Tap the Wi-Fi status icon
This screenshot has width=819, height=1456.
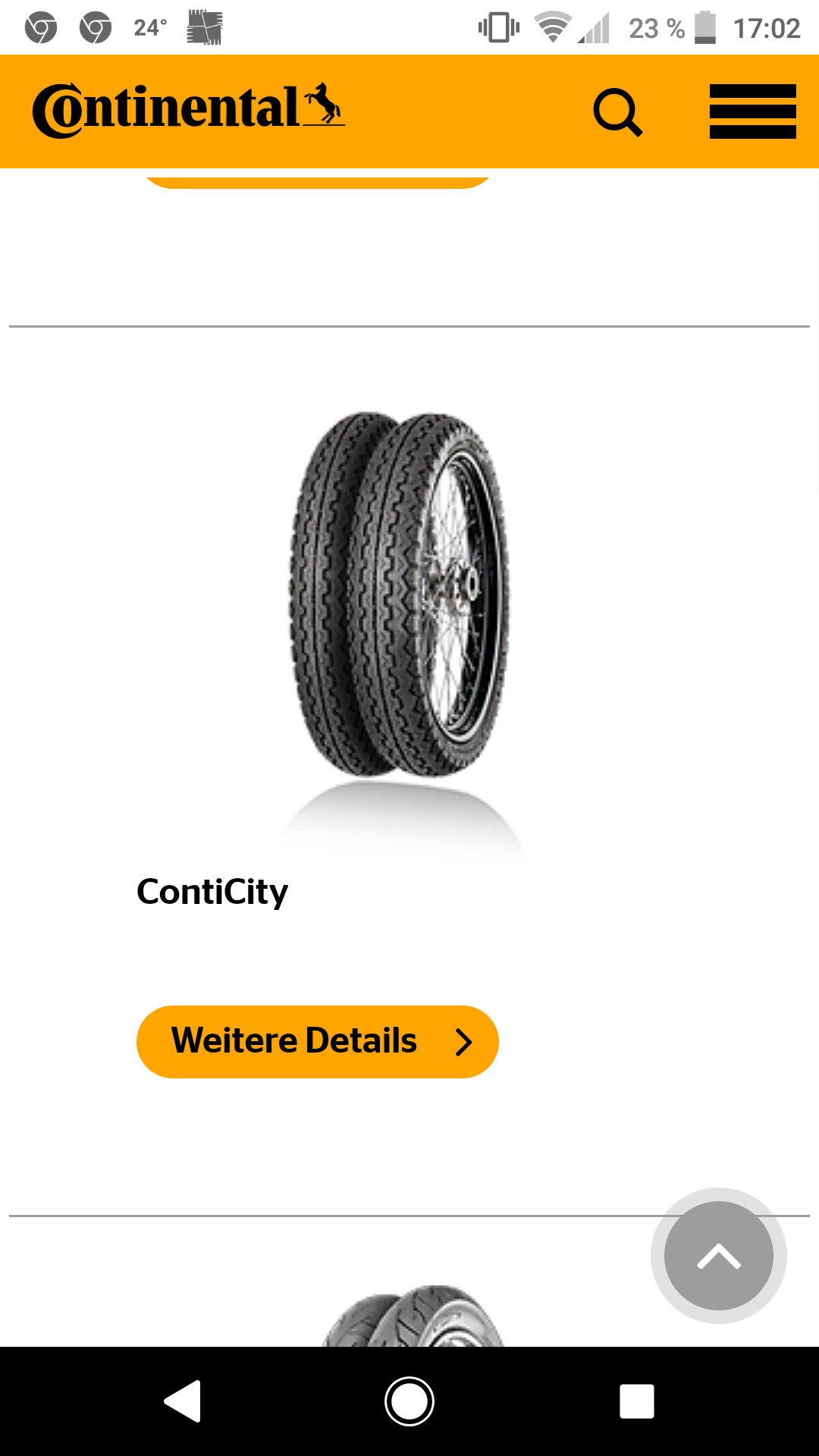point(553,28)
